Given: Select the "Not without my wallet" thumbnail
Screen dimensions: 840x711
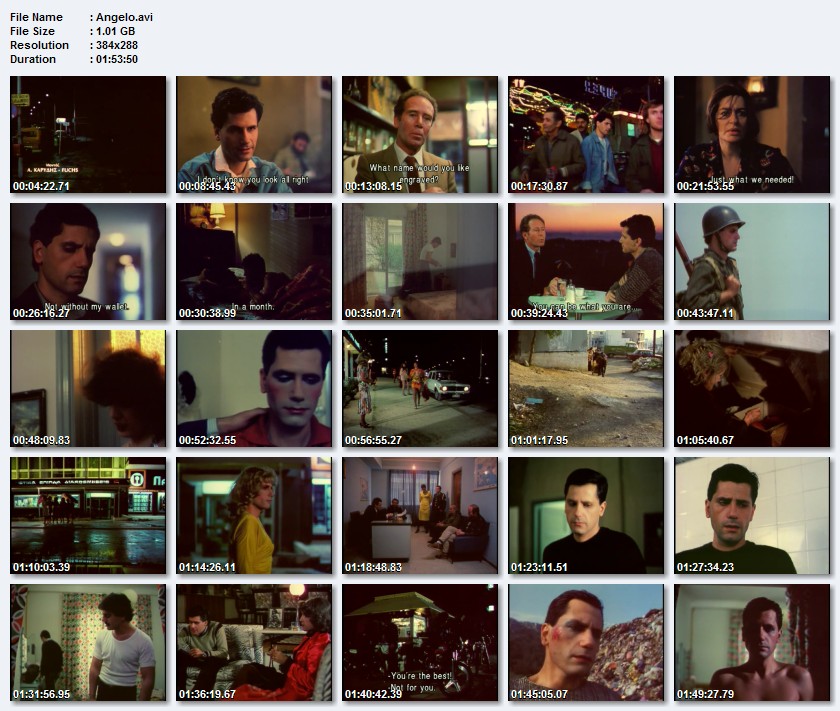Looking at the screenshot, I should [x=88, y=262].
